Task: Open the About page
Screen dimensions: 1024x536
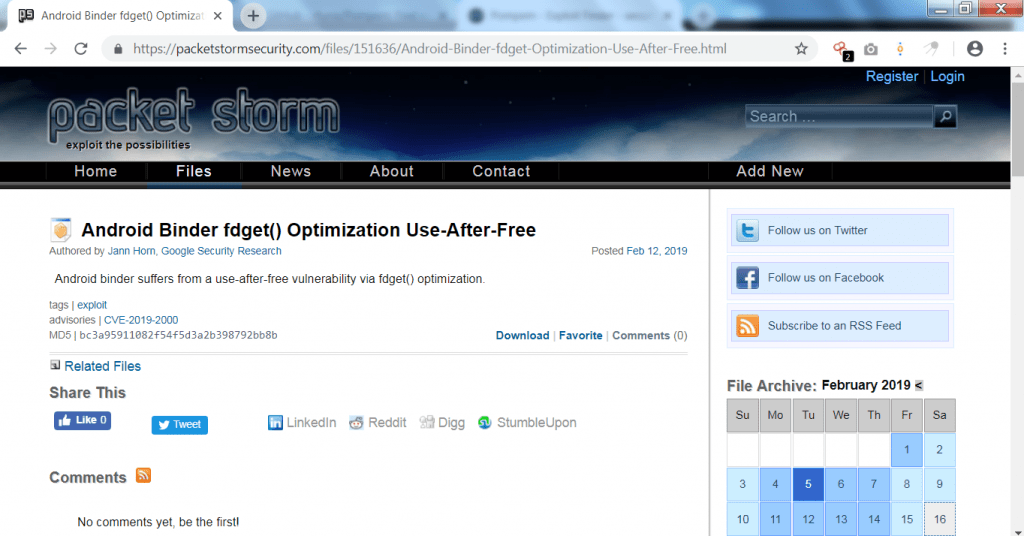Action: [x=392, y=171]
